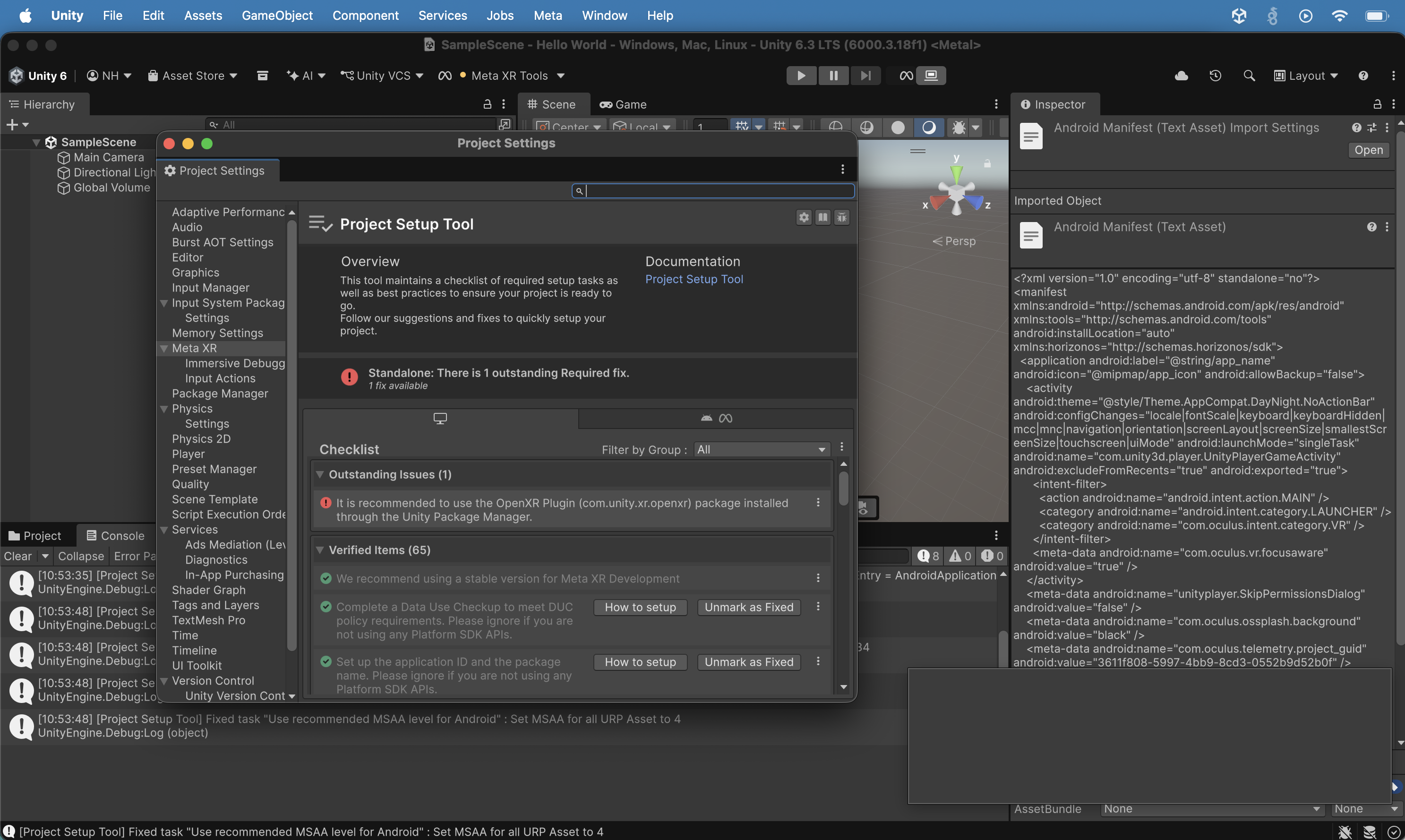Start Play mode with the play button
1405x840 pixels.
click(801, 75)
